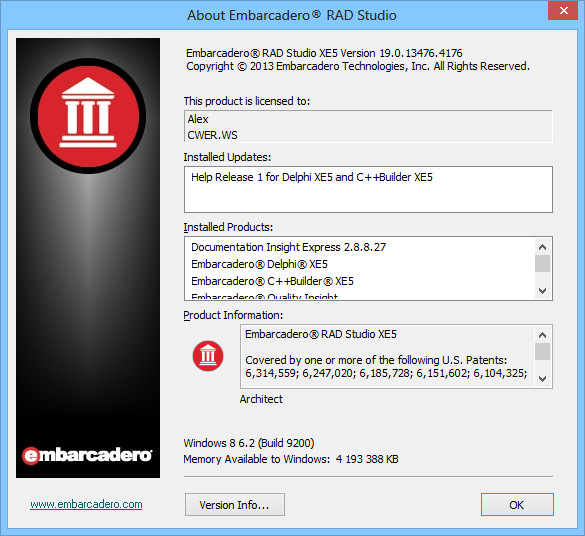Click the Product Information scrollbar thumb
This screenshot has width=585, height=536.
click(x=542, y=352)
